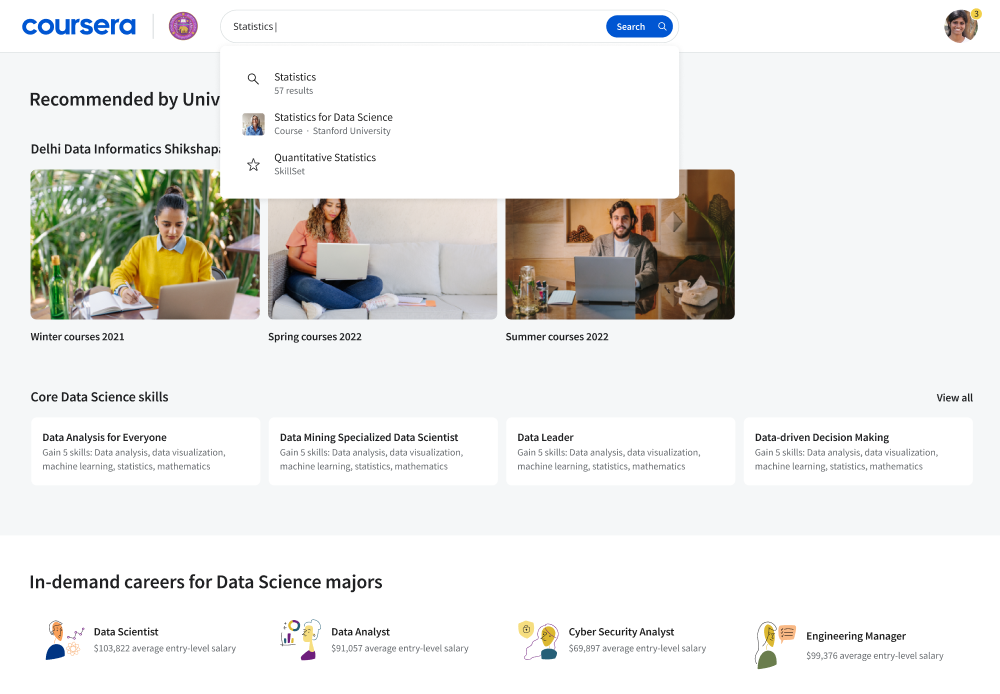Click the $91,057 average entry-level salary text
Image resolution: width=1000 pixels, height=694 pixels.
400,648
